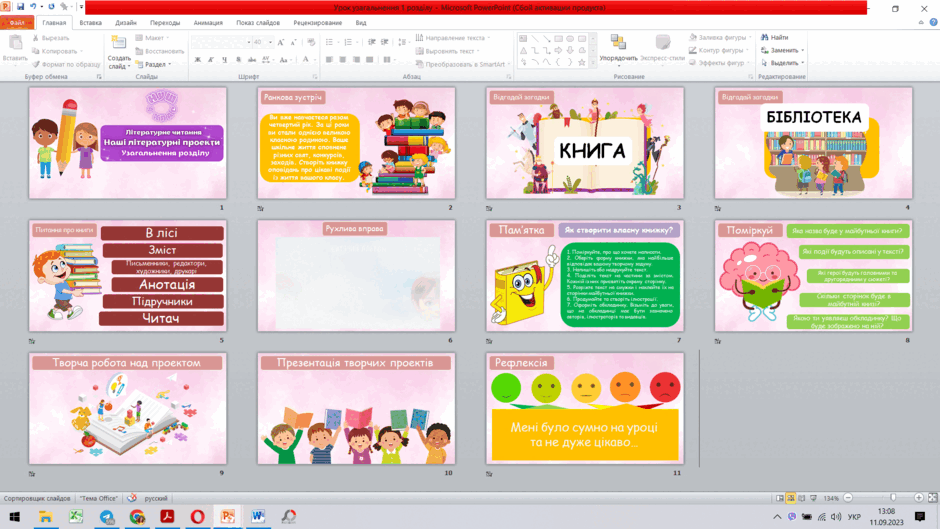940x529 pixels.
Task: Open the Вставка ribbon tab
Action: (91, 23)
